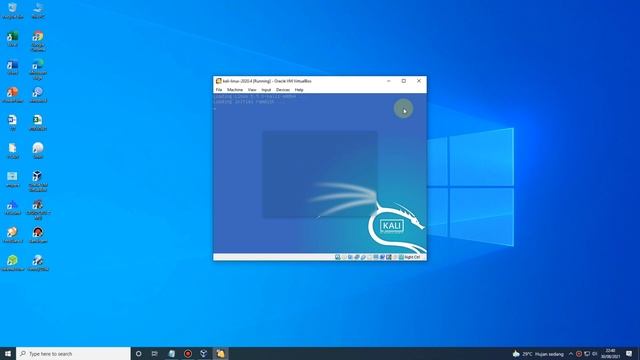Select the Word desktop shortcut
This screenshot has height=360, width=640.
click(x=13, y=67)
